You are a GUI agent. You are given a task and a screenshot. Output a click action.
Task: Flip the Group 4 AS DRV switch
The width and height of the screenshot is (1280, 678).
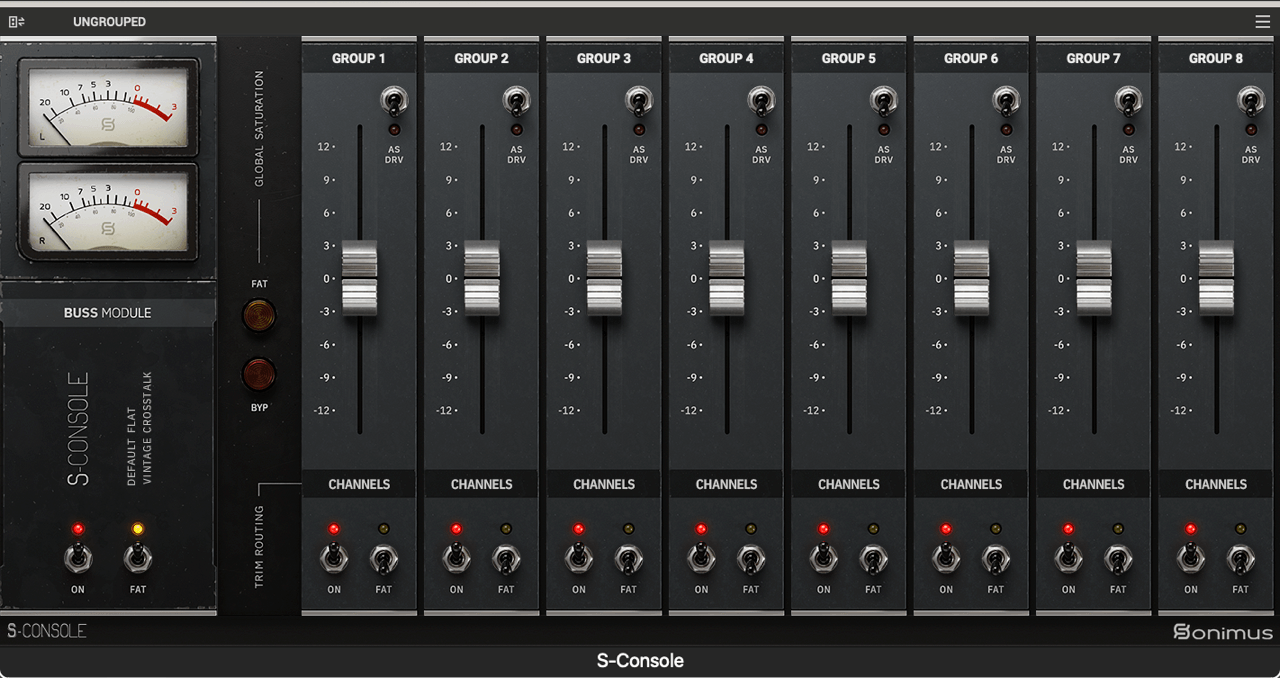point(761,101)
